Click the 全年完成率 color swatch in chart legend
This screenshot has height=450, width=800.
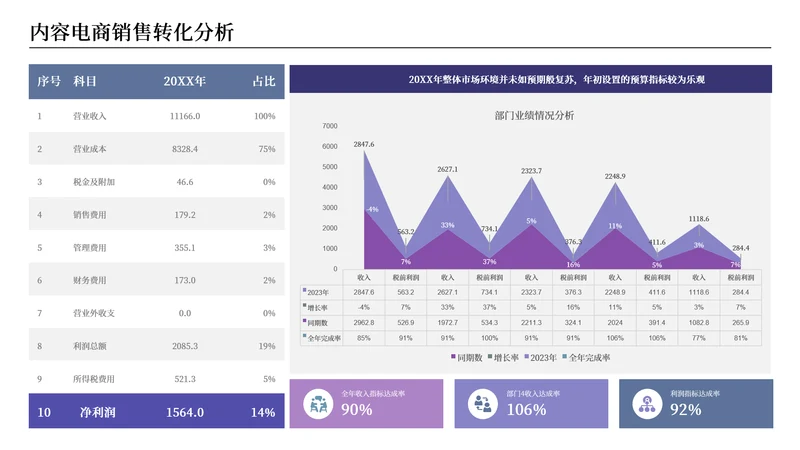(x=565, y=357)
